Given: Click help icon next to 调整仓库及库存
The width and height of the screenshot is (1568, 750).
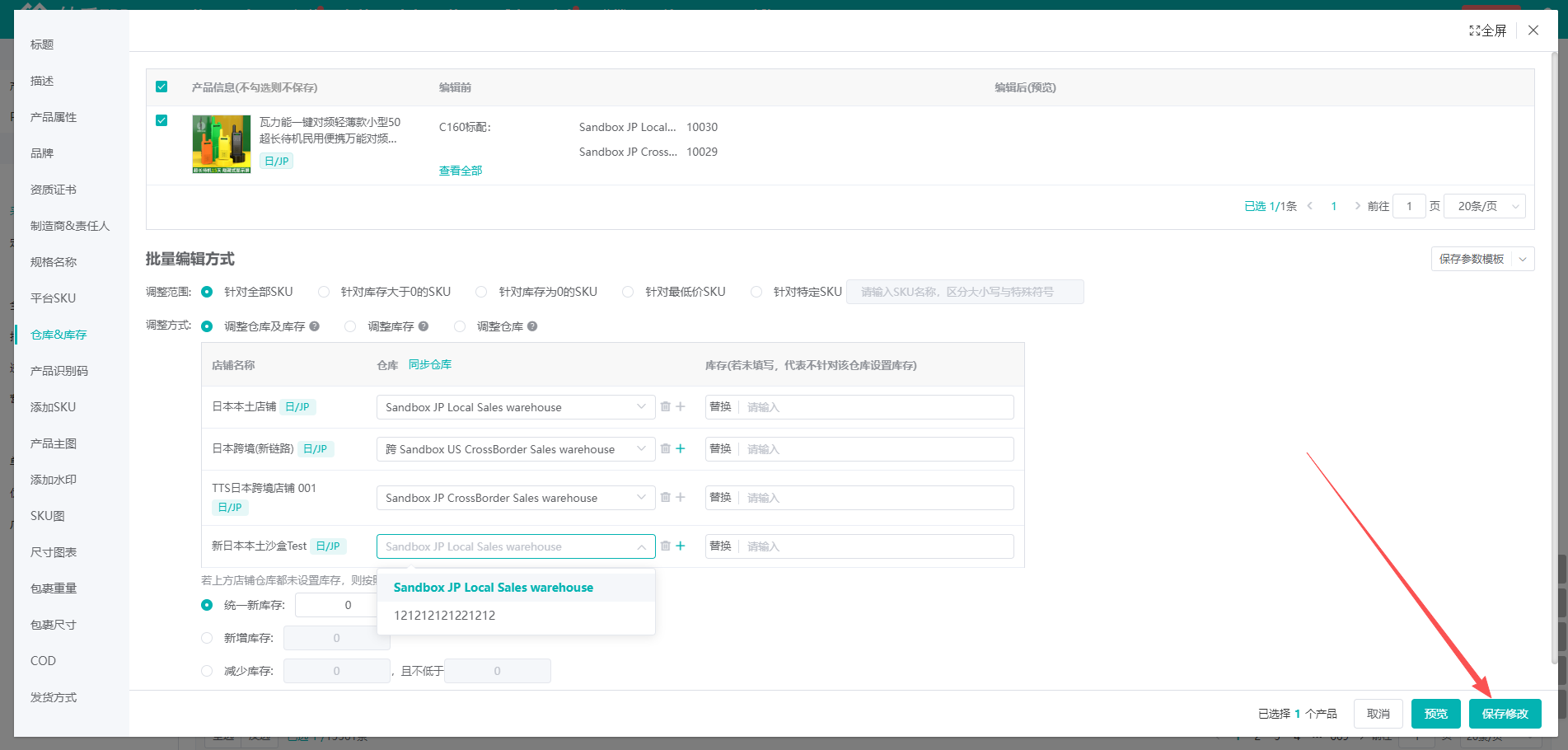Looking at the screenshot, I should (x=314, y=326).
